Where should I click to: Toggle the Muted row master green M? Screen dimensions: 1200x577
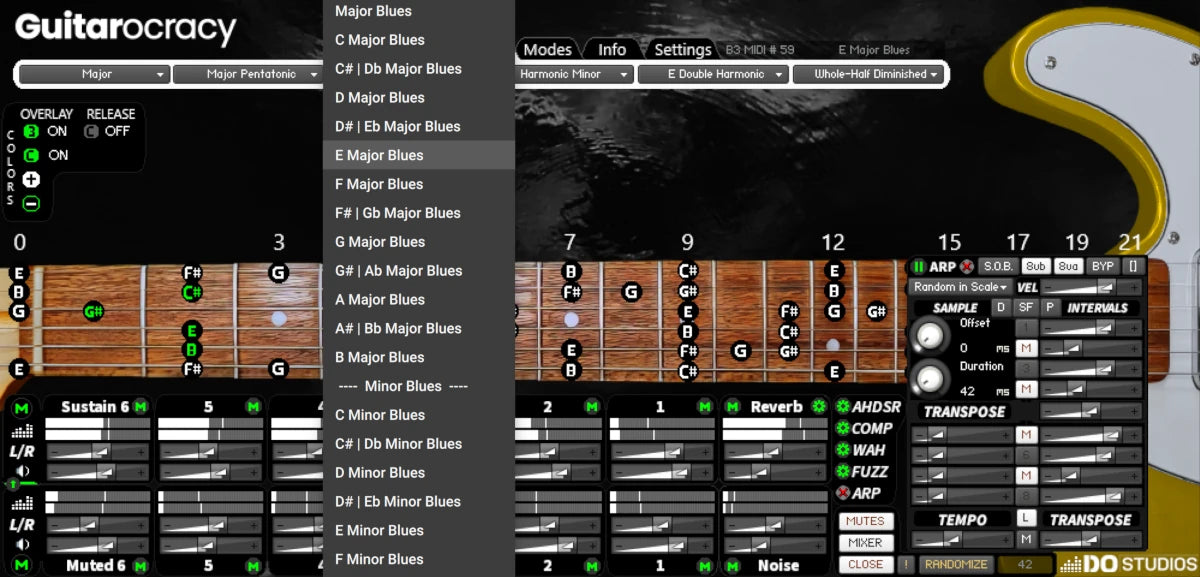21,566
